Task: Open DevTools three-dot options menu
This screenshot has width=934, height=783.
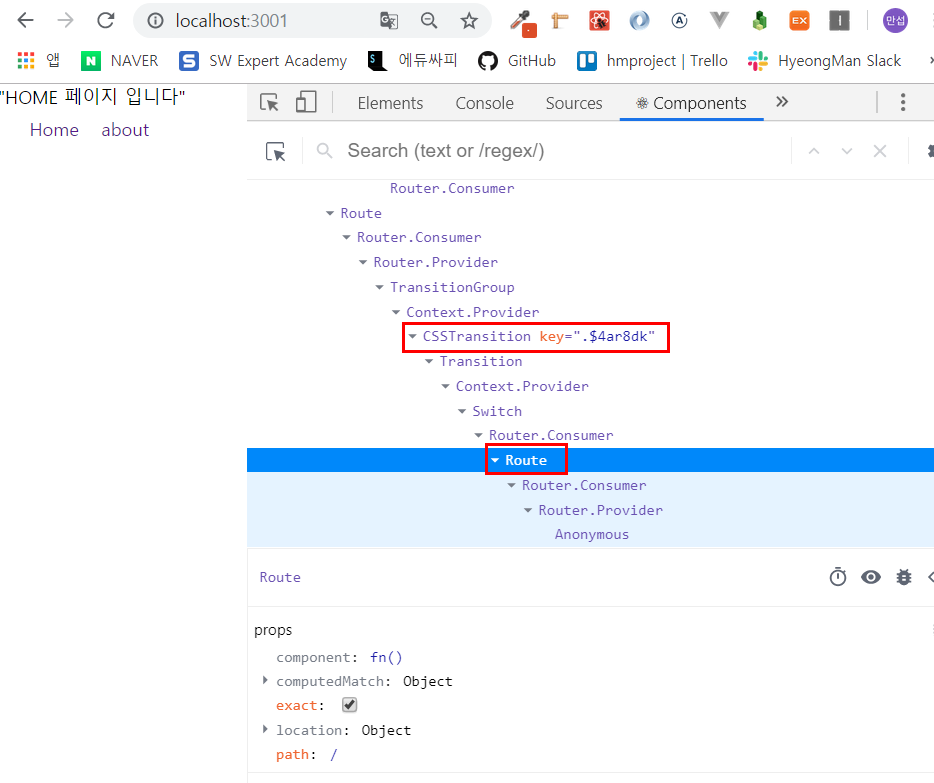Action: pyautogui.click(x=903, y=102)
